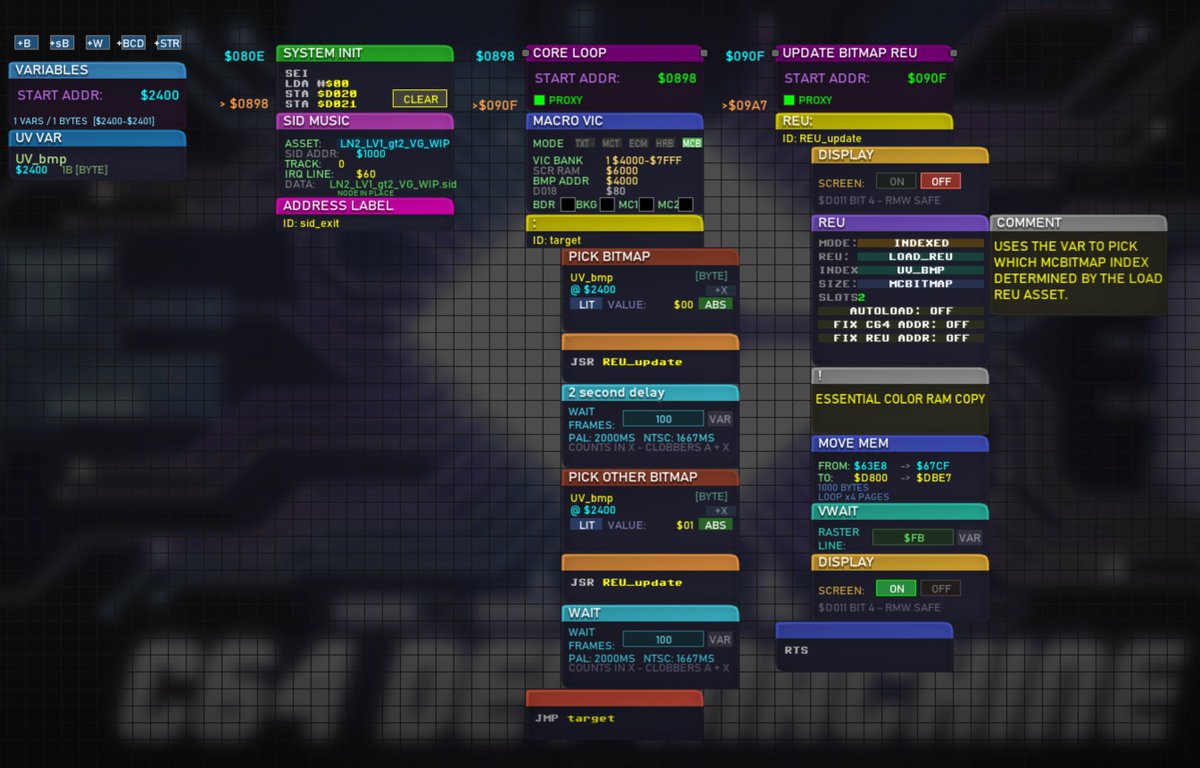This screenshot has width=1200, height=768.
Task: Select MCT mode in MACRO VIC
Action: [611, 144]
